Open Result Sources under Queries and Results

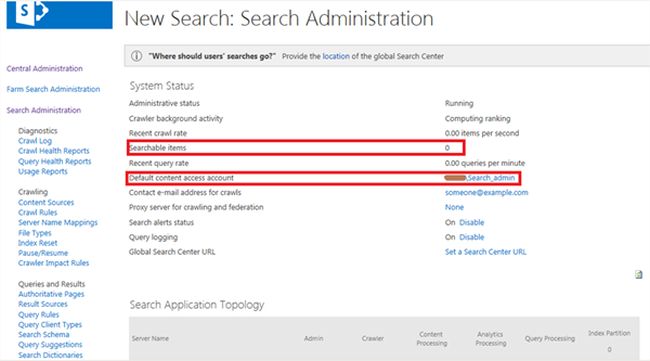(43, 304)
